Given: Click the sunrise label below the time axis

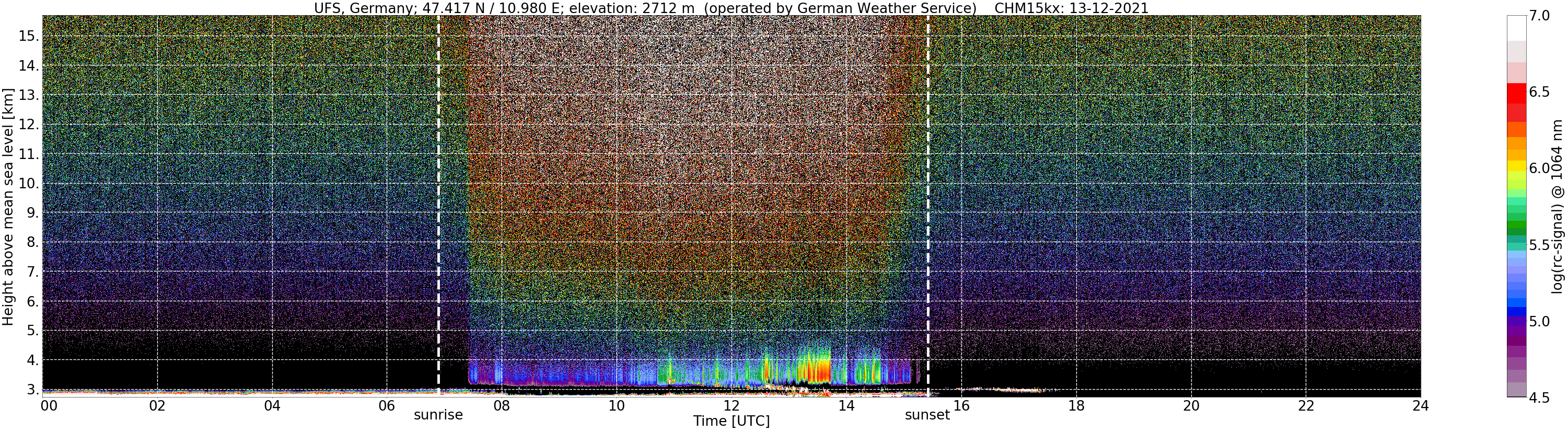Looking at the screenshot, I should (438, 415).
